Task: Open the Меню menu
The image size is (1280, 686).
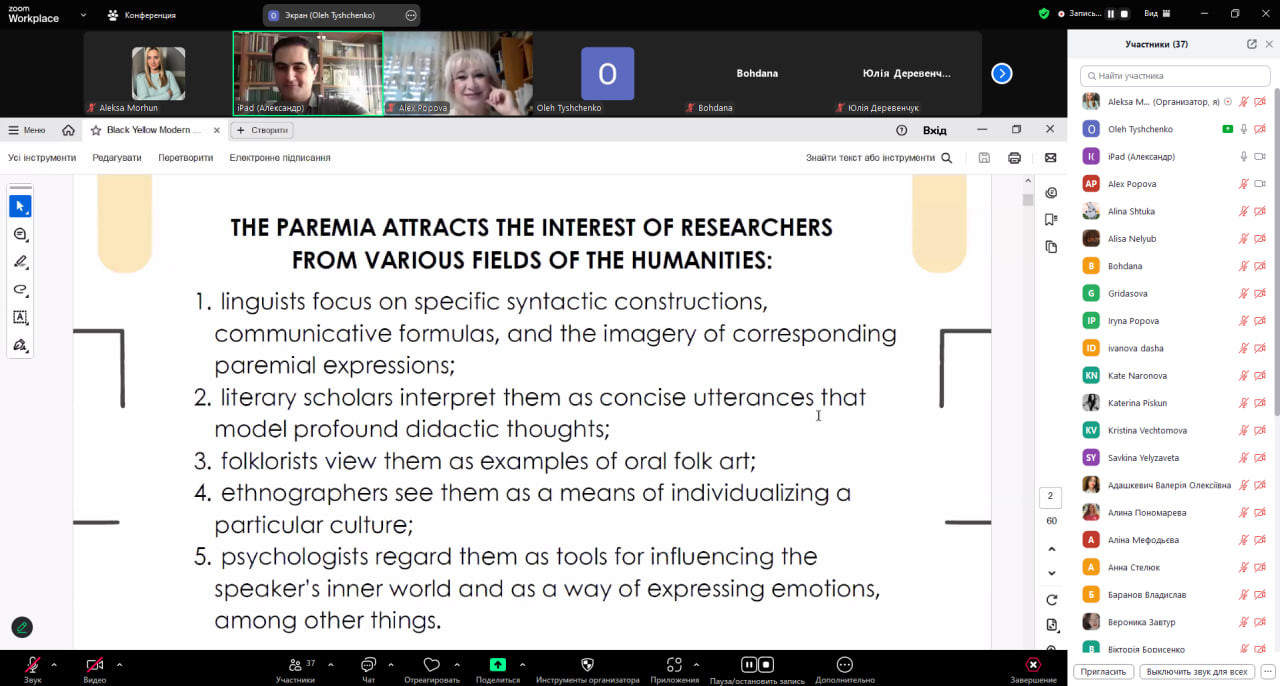Action: [x=27, y=130]
